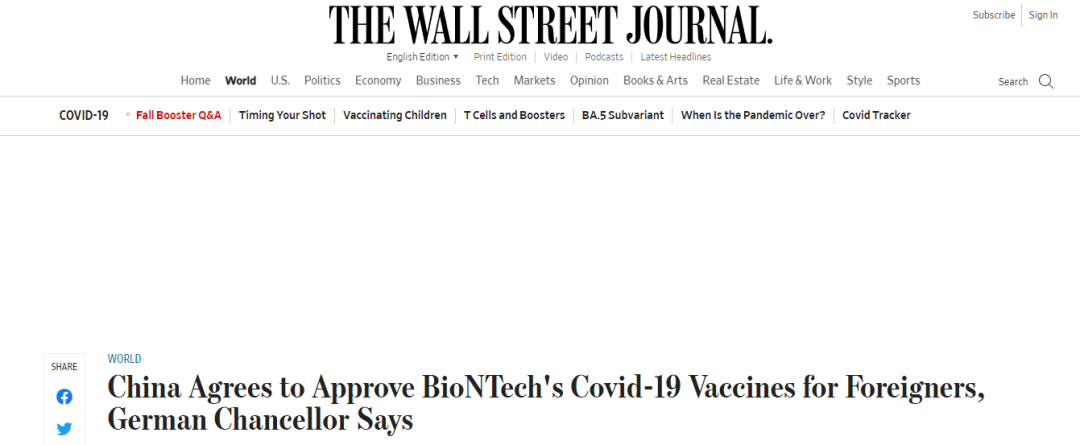Click the Sign In link
Screen dimensions: 1080x445
coord(1043,15)
